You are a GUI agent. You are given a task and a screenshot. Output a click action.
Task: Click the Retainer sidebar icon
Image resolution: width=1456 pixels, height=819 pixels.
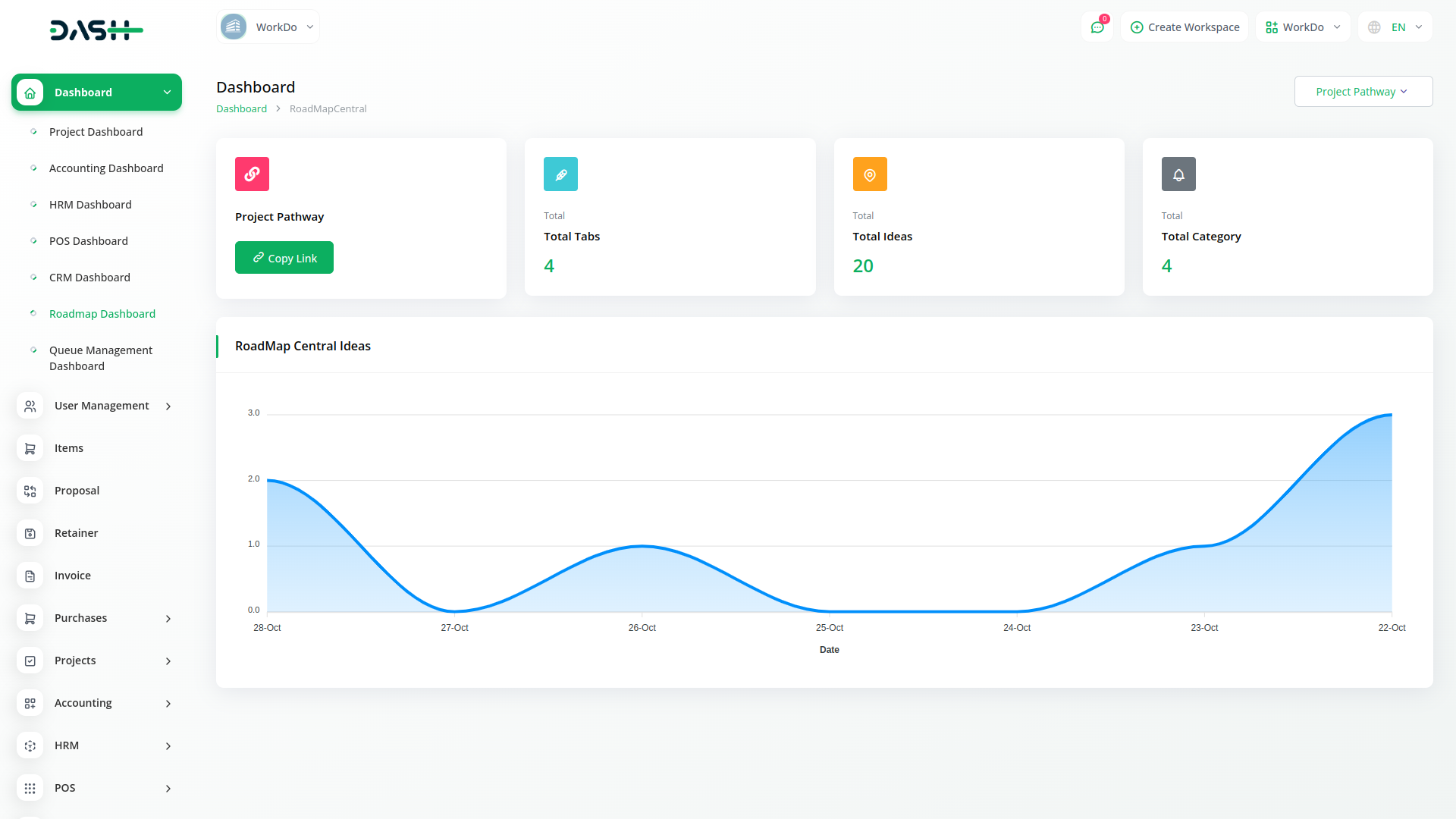click(30, 534)
